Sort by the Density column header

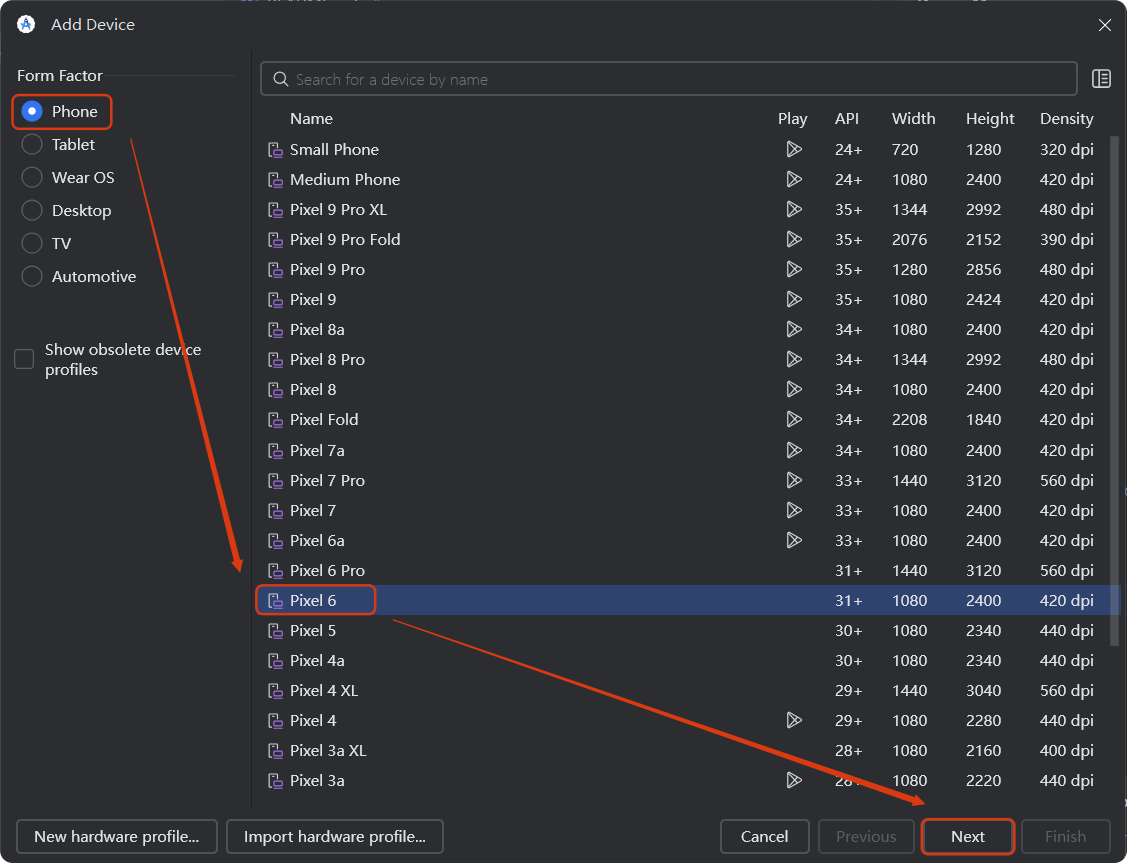pos(1067,119)
